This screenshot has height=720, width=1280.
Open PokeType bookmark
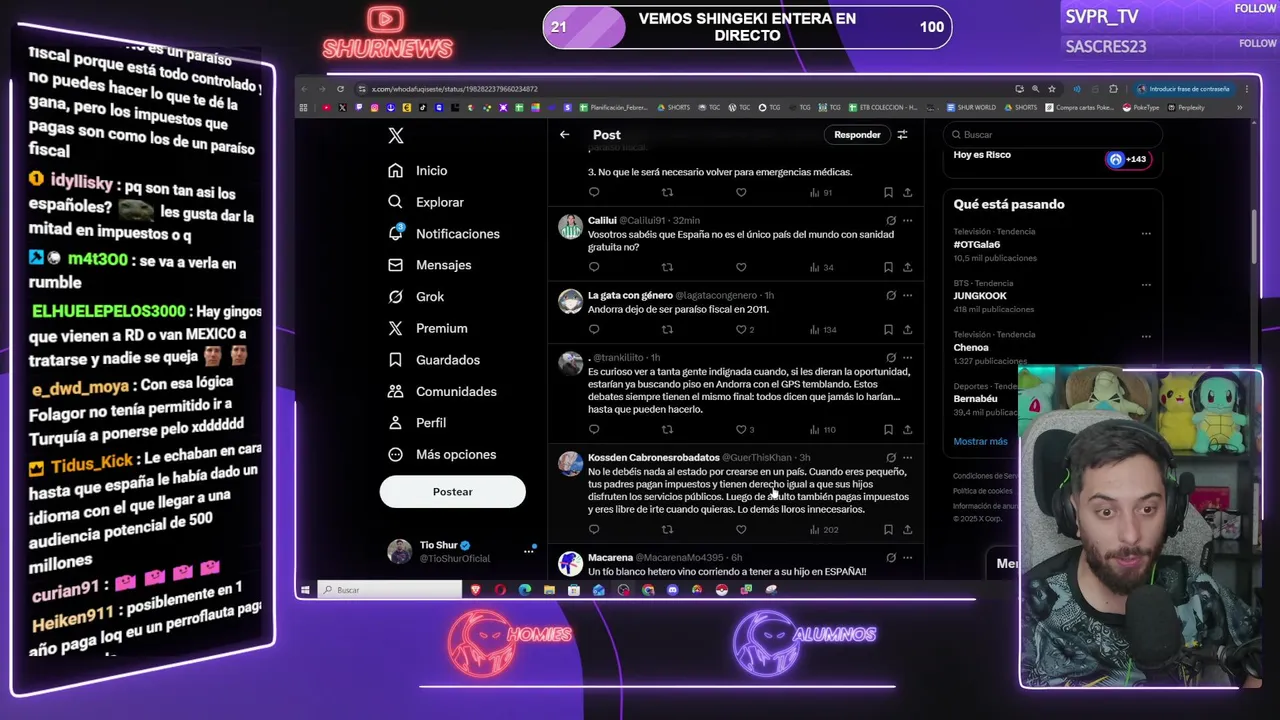(1141, 107)
